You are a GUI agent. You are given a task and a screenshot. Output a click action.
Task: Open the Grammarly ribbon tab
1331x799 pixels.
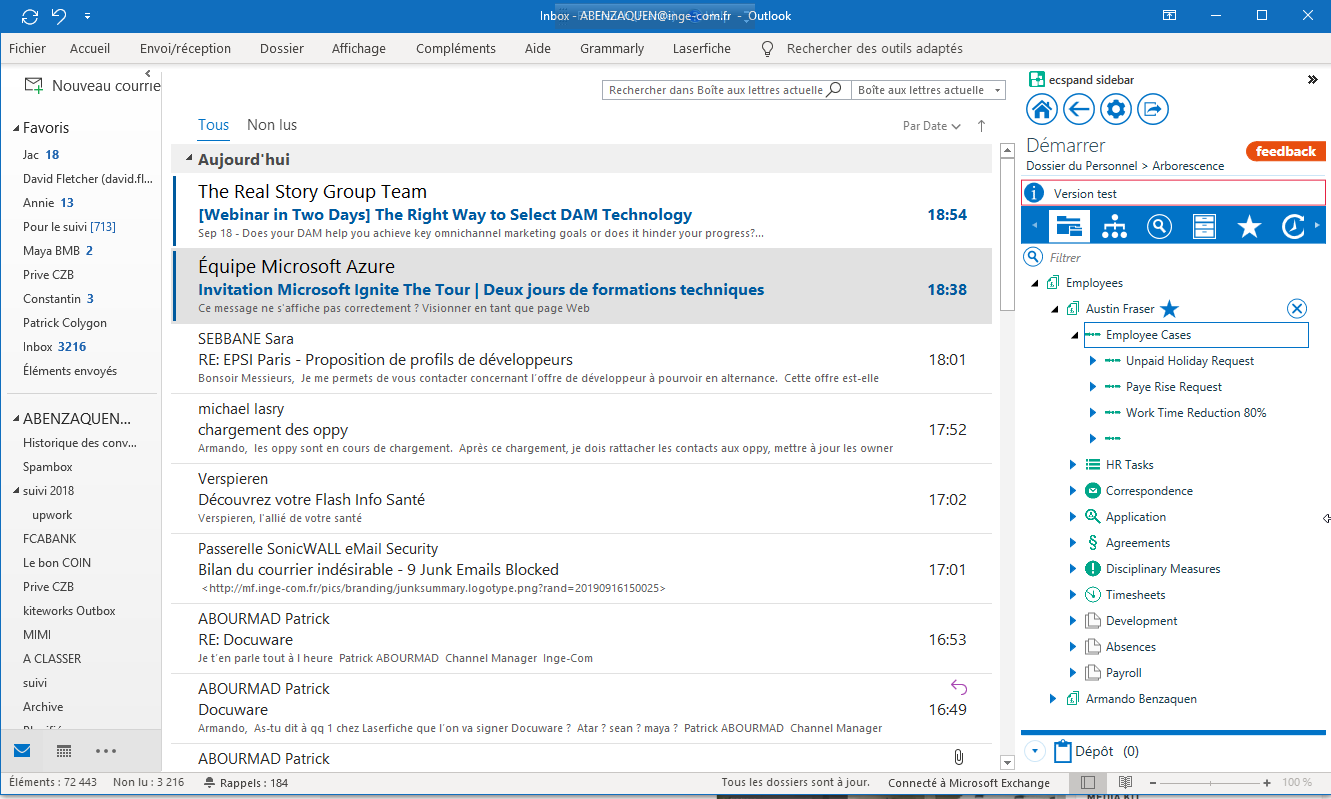coord(612,48)
